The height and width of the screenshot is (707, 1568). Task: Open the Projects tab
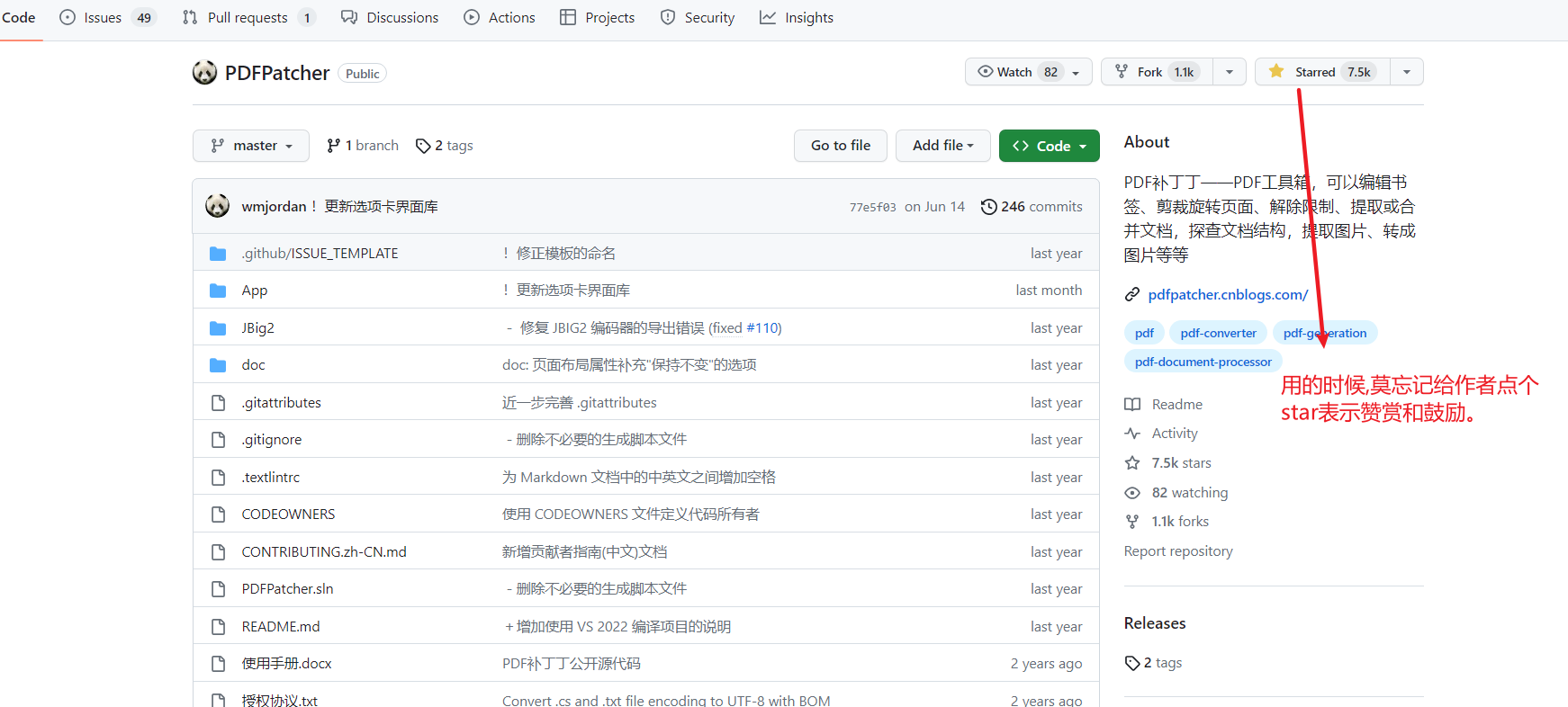point(598,17)
